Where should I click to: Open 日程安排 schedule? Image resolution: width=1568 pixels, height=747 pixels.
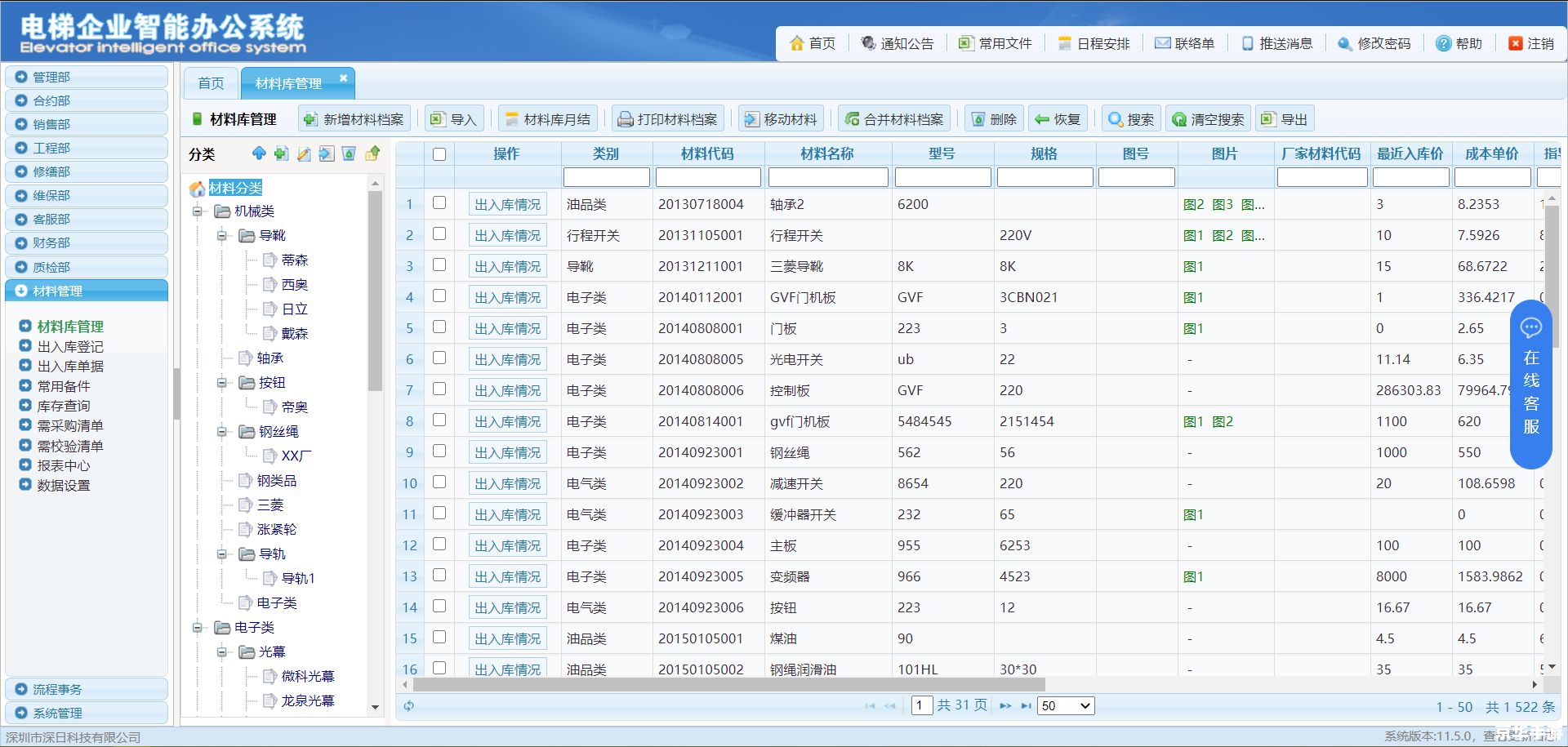1094,43
